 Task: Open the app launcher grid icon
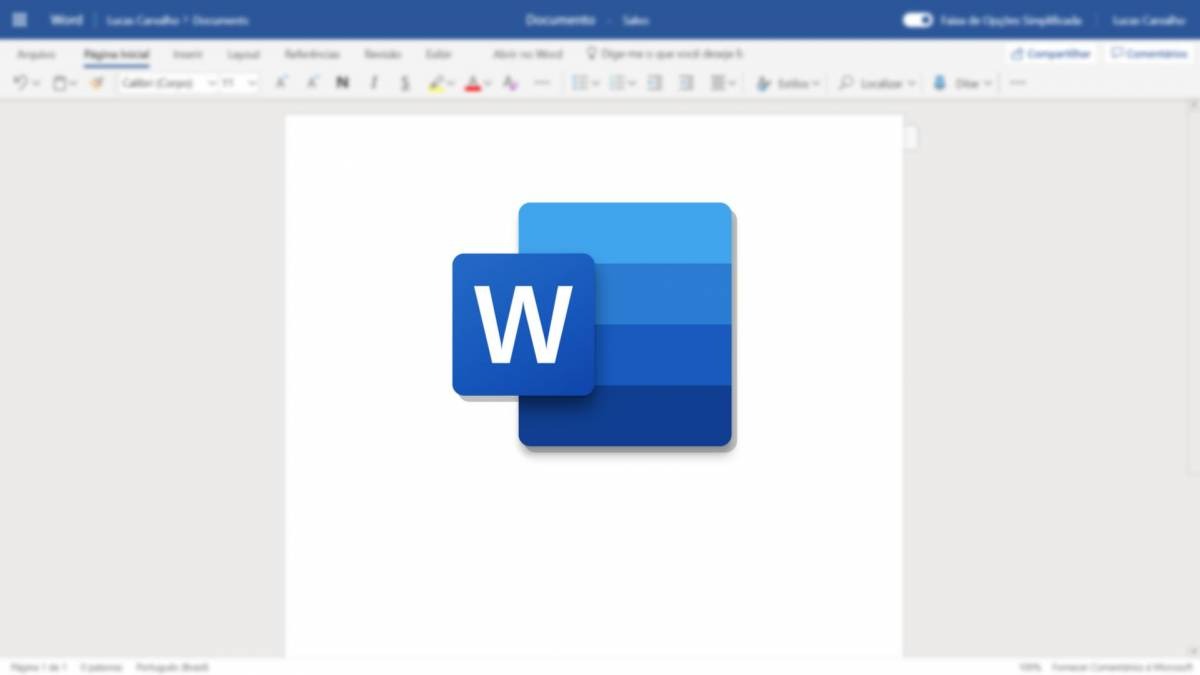pyautogui.click(x=20, y=20)
